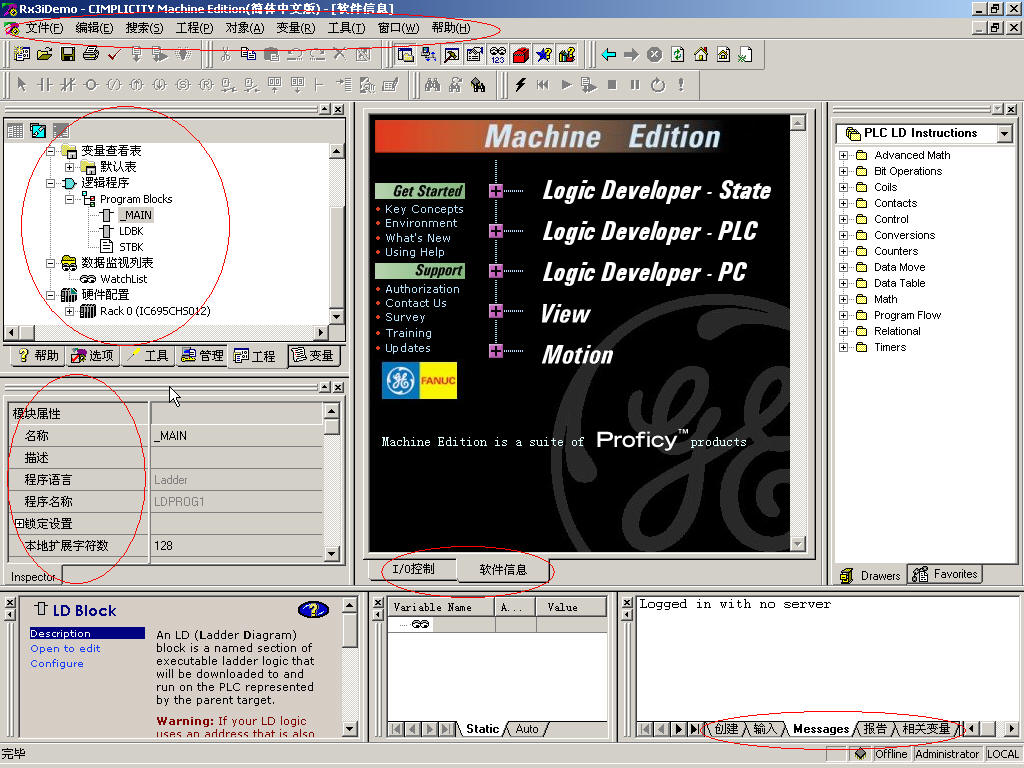This screenshot has height=768, width=1024.
Task: Click the 本地扩展字符数 value 128
Action: click(237, 545)
